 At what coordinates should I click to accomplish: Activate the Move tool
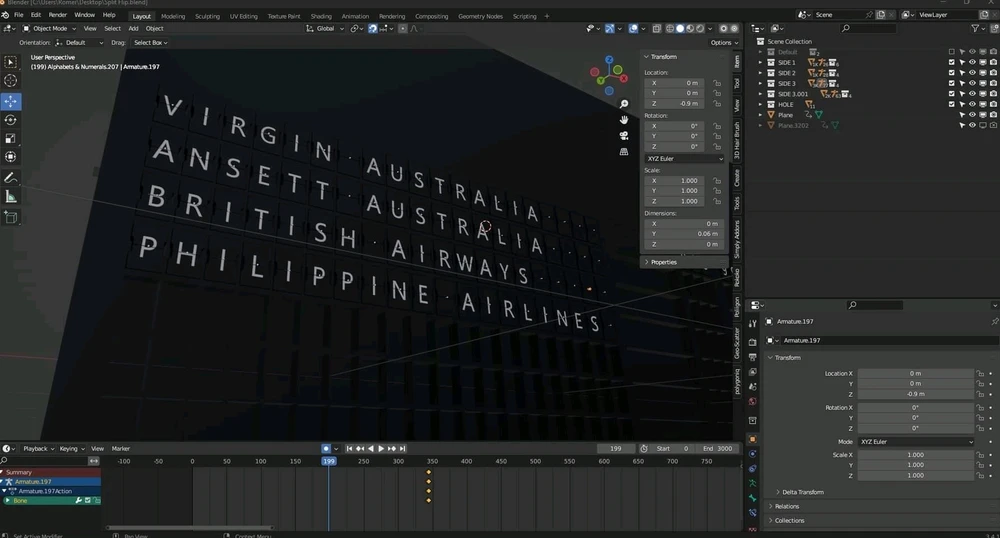[11, 101]
